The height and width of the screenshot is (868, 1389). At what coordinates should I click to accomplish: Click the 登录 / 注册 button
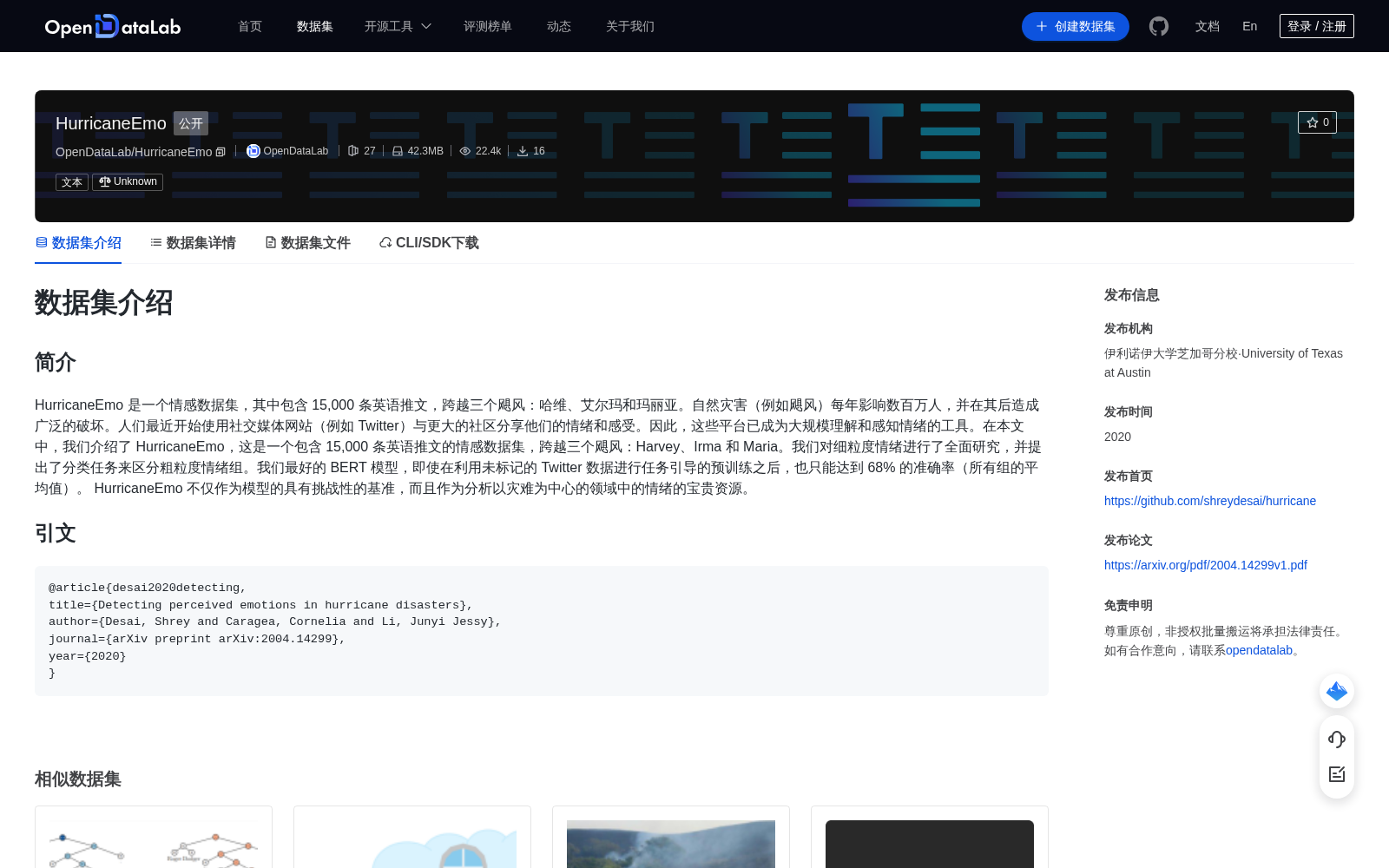click(x=1317, y=26)
